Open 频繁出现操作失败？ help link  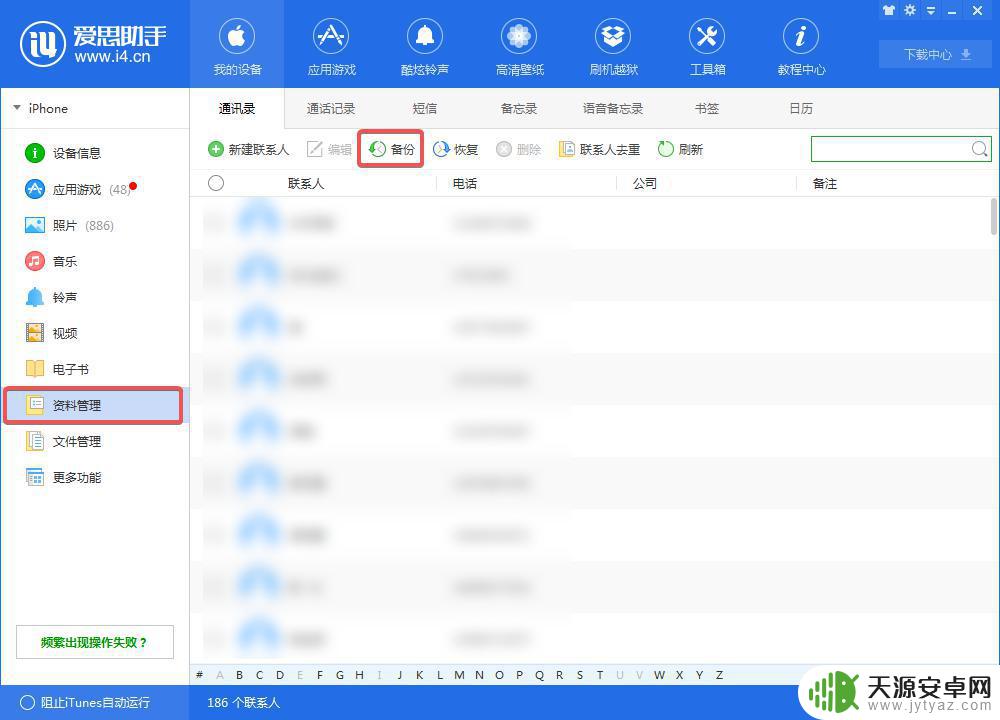tap(94, 642)
